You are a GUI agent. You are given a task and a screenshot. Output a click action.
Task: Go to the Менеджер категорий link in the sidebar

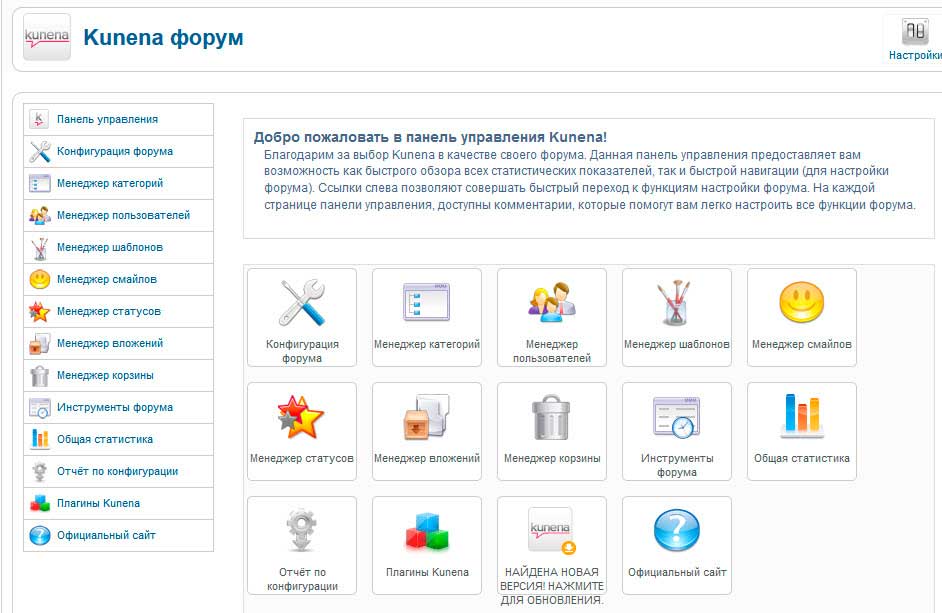pyautogui.click(x=110, y=183)
